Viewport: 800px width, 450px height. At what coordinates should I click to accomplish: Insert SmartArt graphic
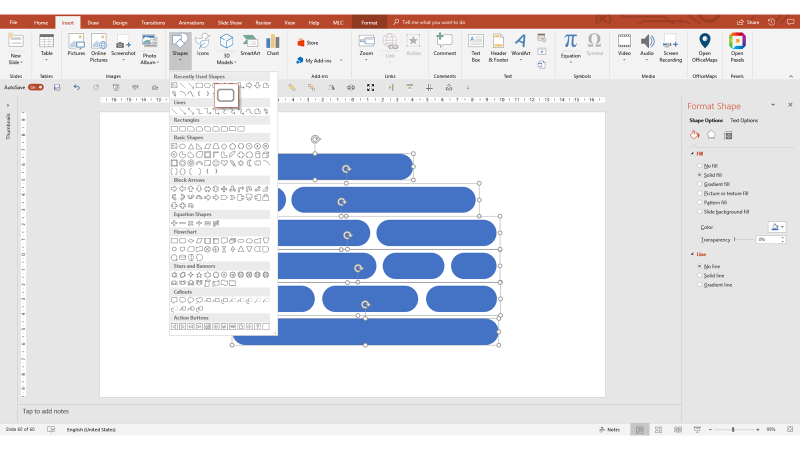[x=250, y=45]
